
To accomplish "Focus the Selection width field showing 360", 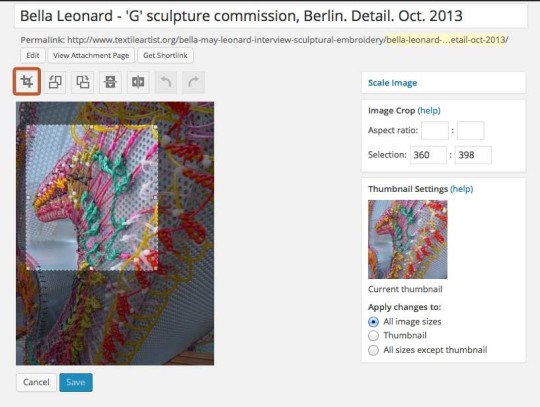I will click(x=428, y=155).
